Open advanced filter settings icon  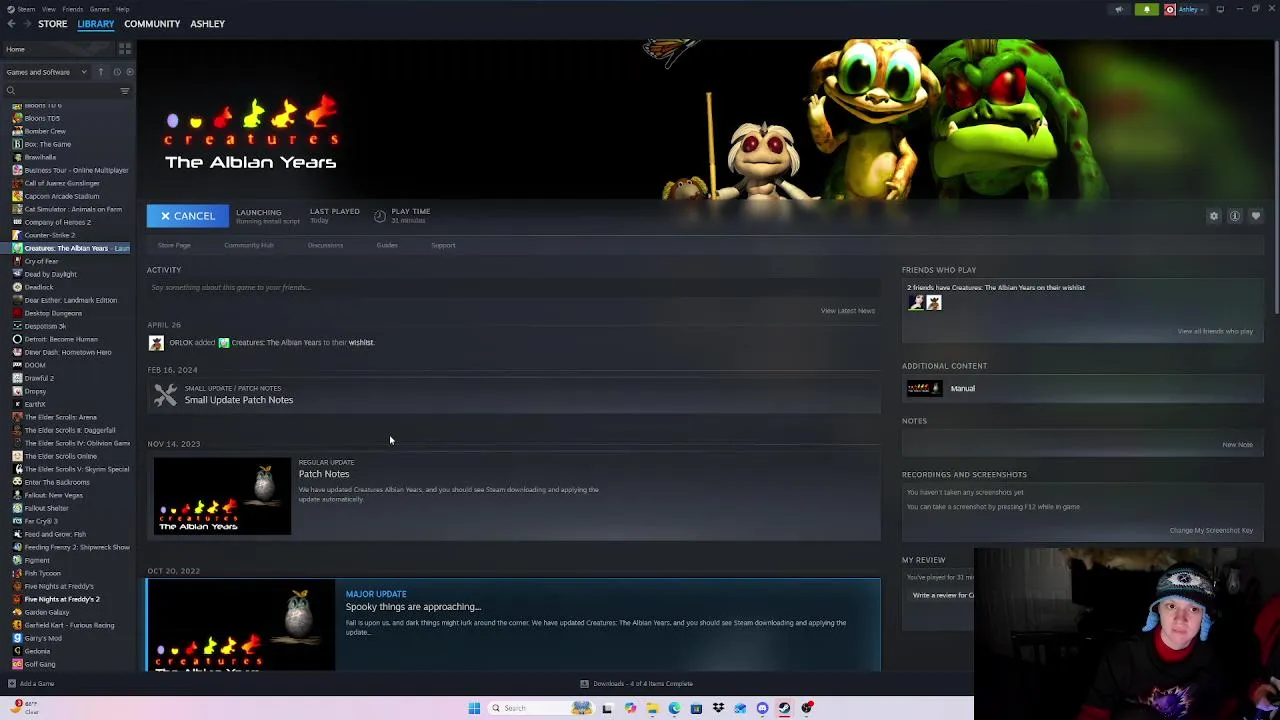pyautogui.click(x=125, y=91)
